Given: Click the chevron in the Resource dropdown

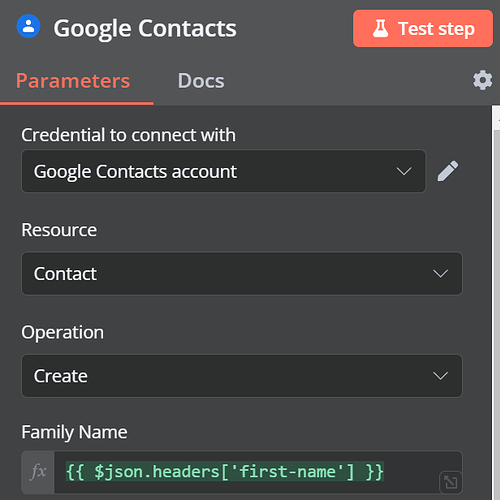Looking at the screenshot, I should point(440,274).
